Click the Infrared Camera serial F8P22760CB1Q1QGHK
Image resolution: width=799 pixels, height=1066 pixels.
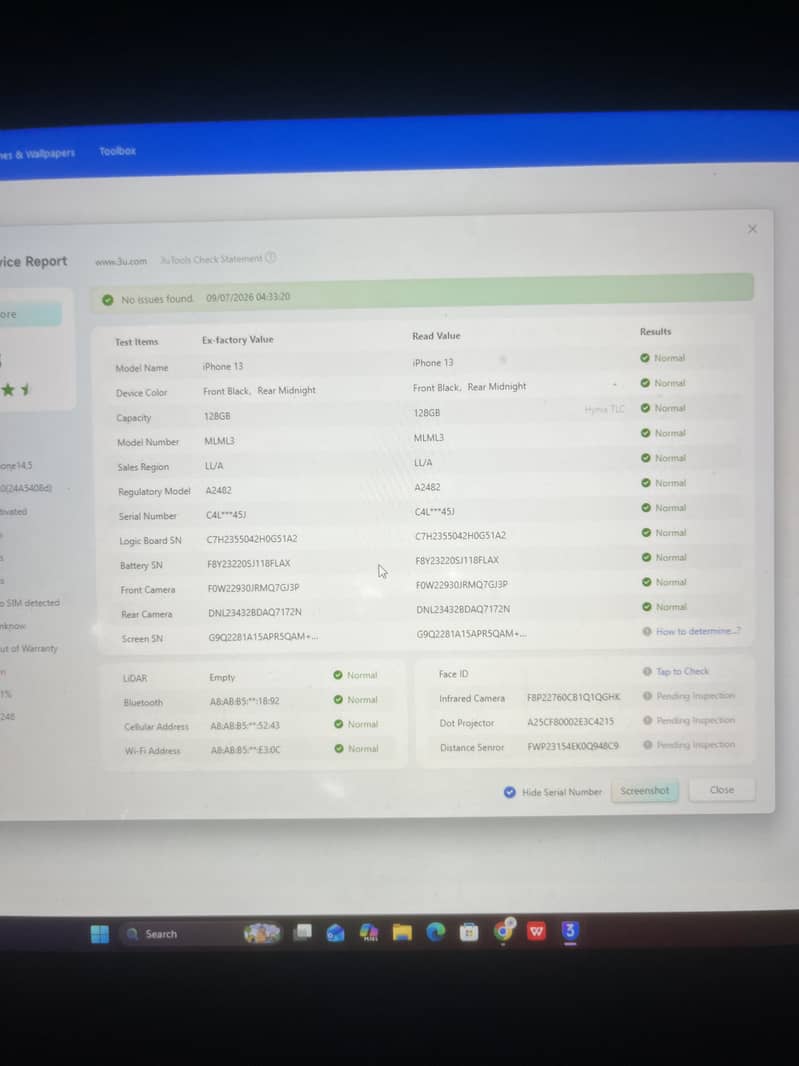coord(573,697)
